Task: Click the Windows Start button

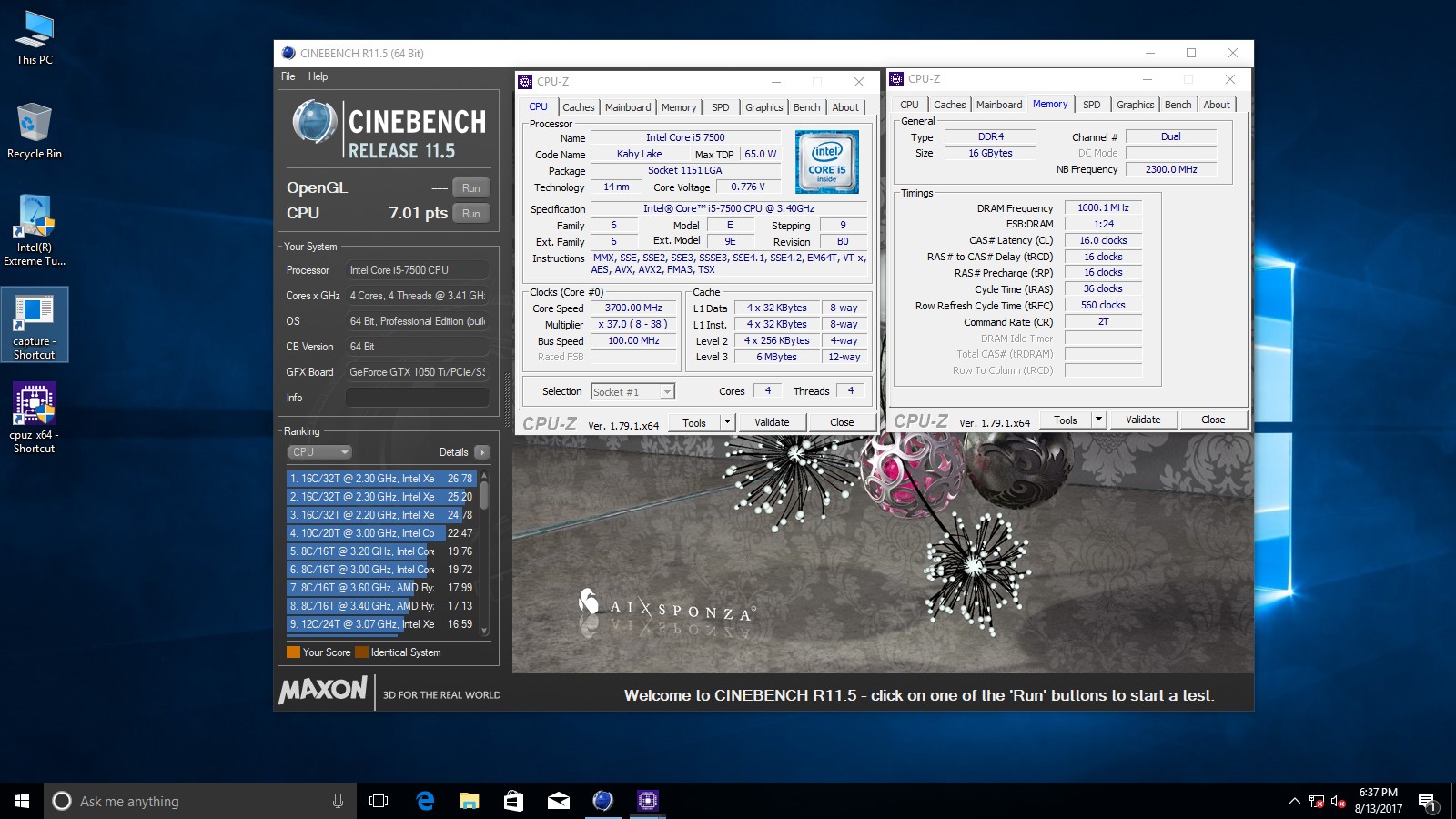Action: click(22, 801)
